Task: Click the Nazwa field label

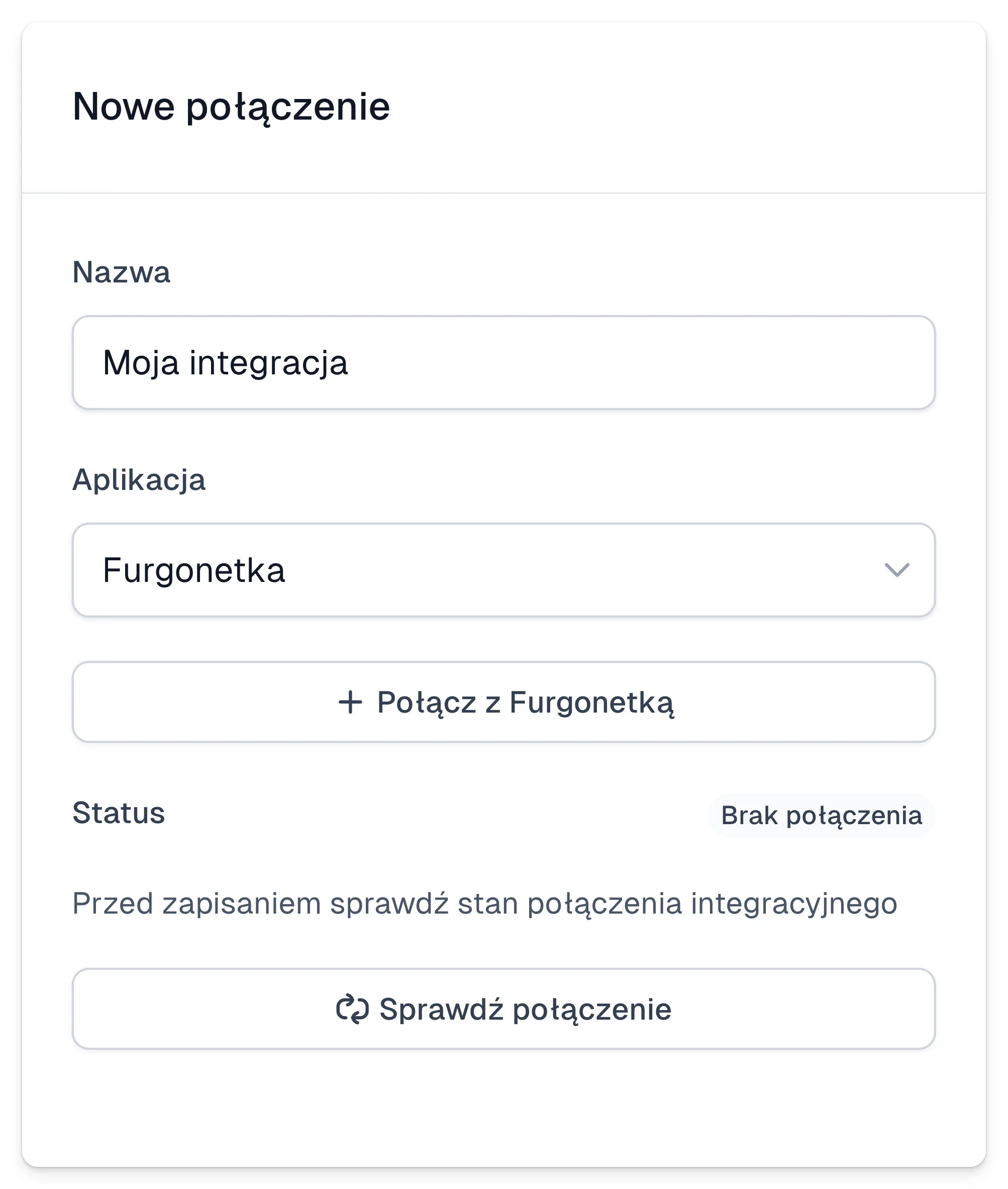Action: pyautogui.click(x=121, y=272)
